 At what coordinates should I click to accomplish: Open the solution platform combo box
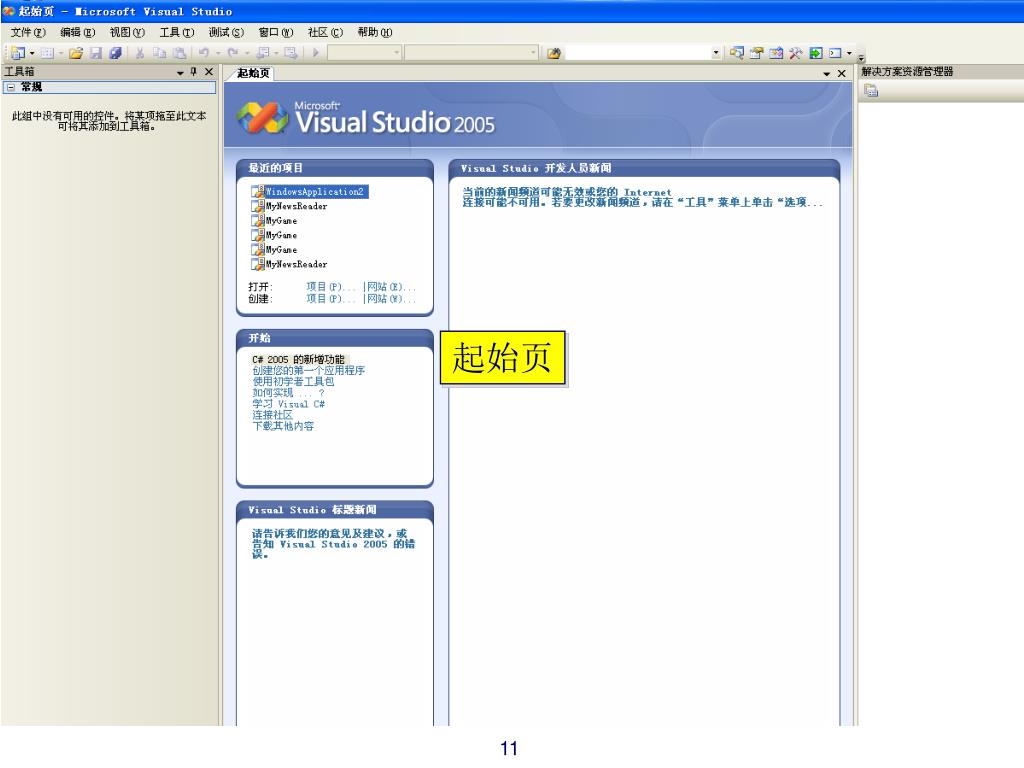pos(472,53)
